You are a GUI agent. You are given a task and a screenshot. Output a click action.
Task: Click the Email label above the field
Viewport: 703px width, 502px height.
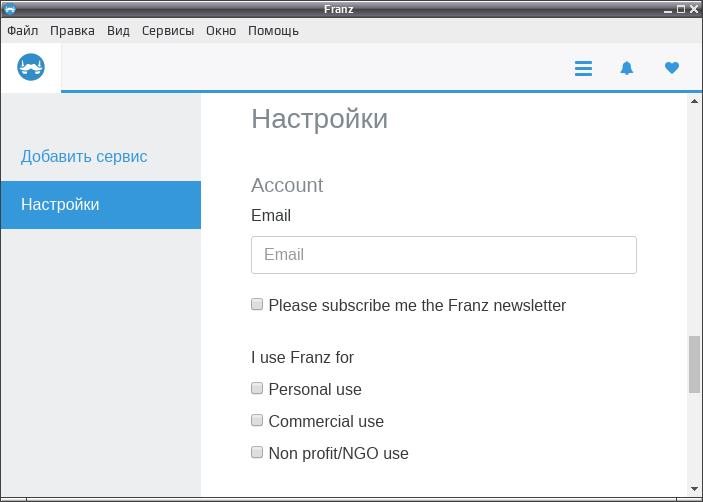click(271, 215)
